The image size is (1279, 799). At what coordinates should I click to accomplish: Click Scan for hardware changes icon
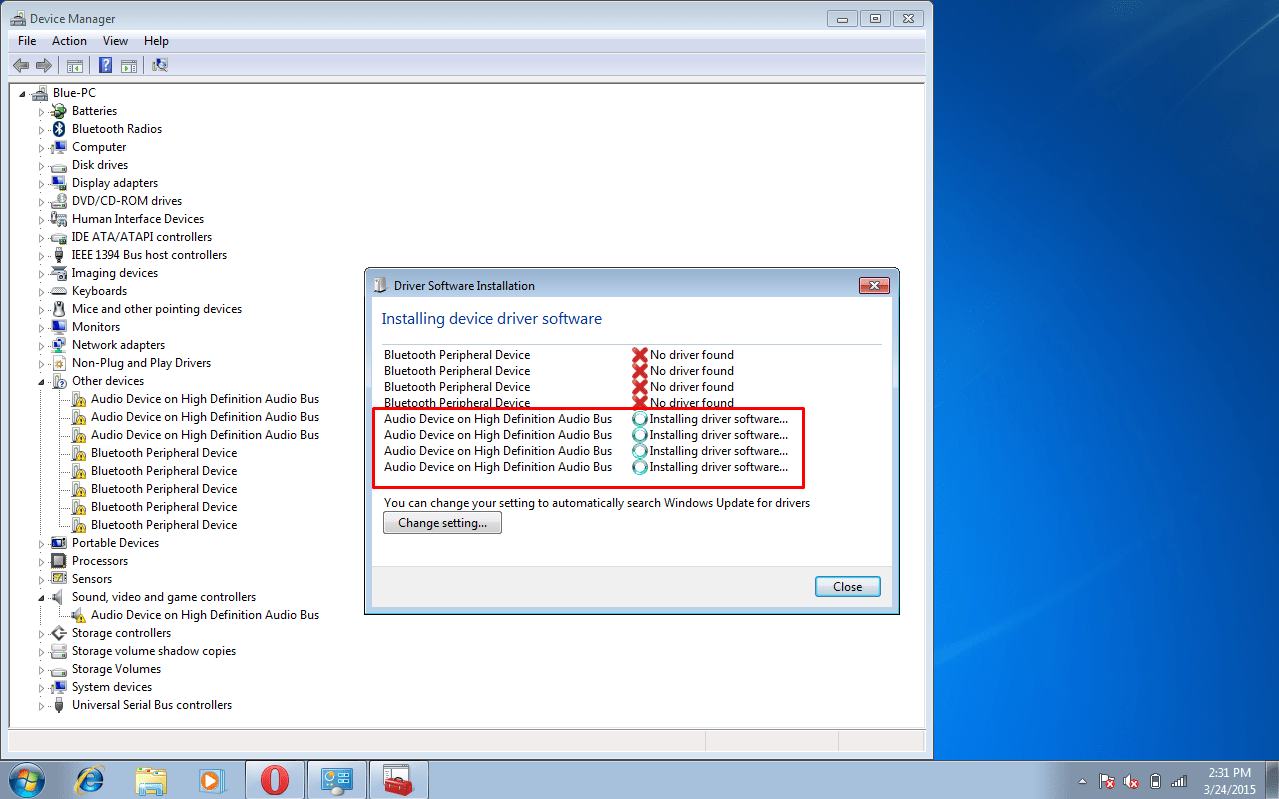coord(160,65)
